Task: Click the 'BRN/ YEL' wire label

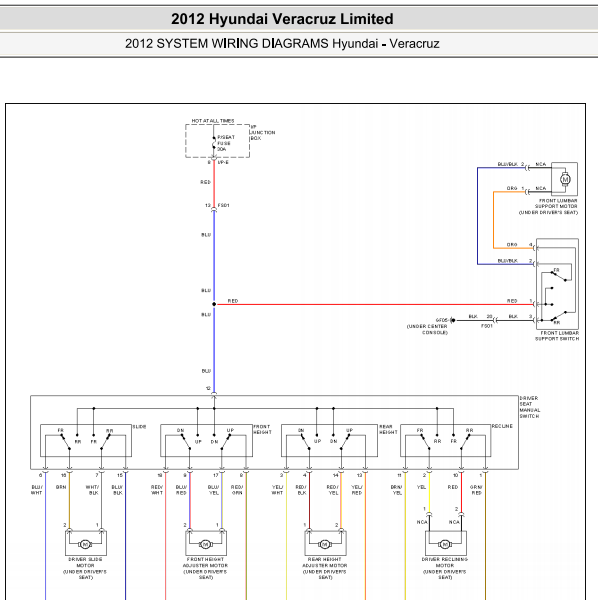Action: tap(396, 490)
